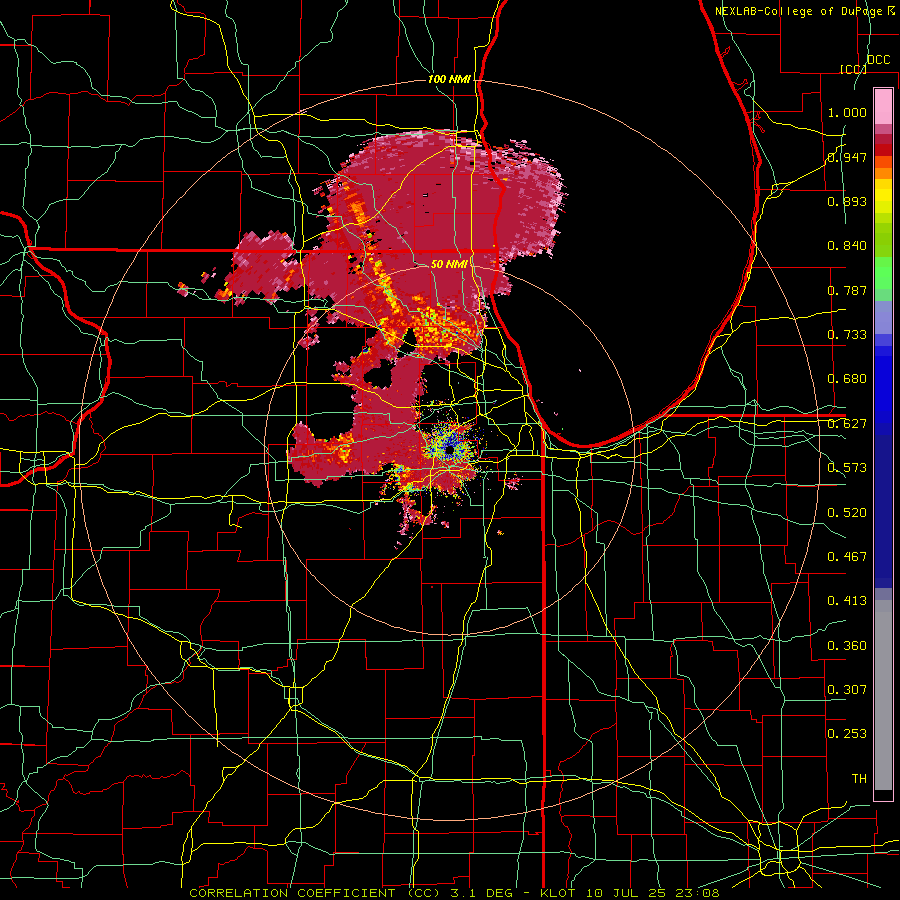Click the DCC label above the color bar
900x900 pixels.
point(878,60)
